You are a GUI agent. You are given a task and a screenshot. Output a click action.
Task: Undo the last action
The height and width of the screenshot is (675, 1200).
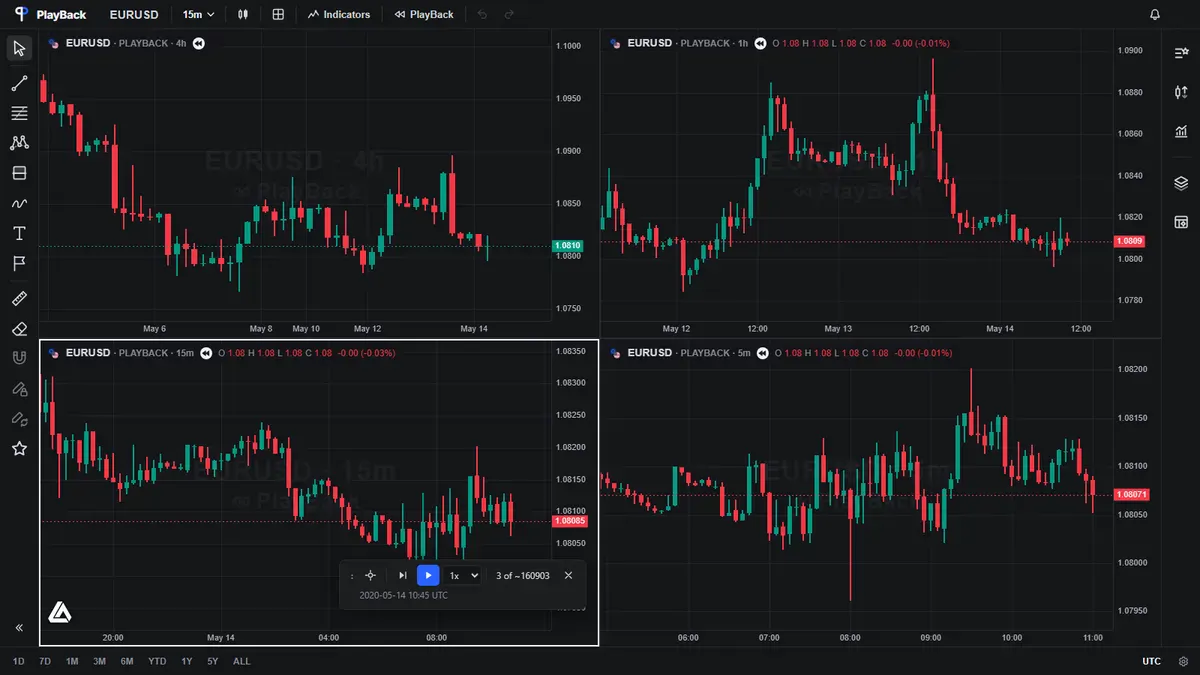tap(483, 14)
